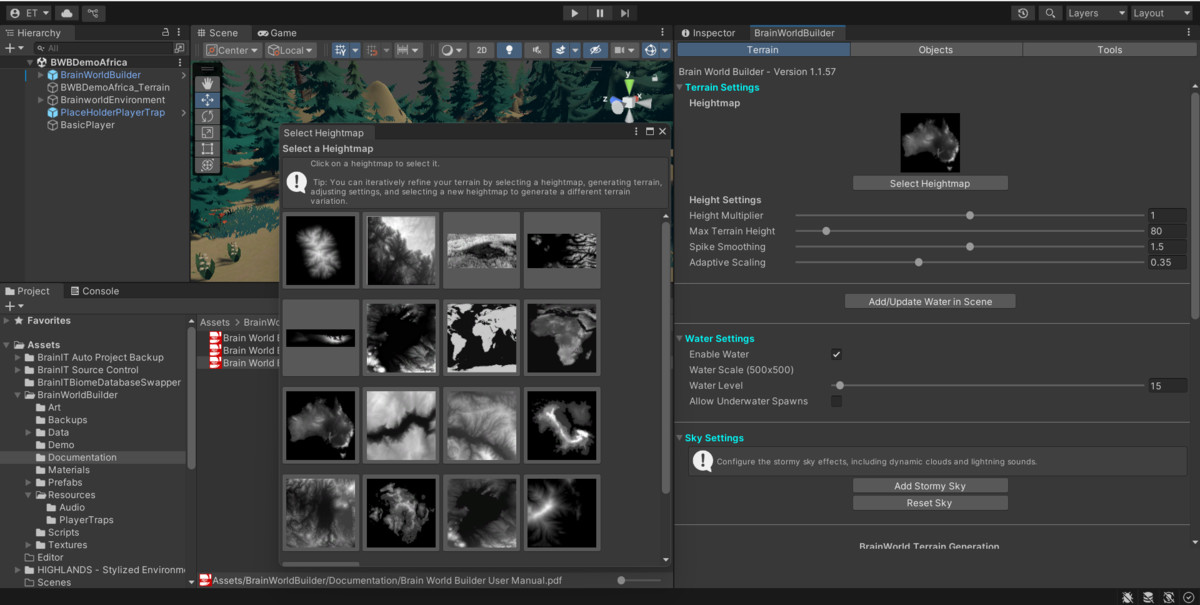Lock the Hierarchy panel
The height and width of the screenshot is (605, 1200).
tap(166, 33)
